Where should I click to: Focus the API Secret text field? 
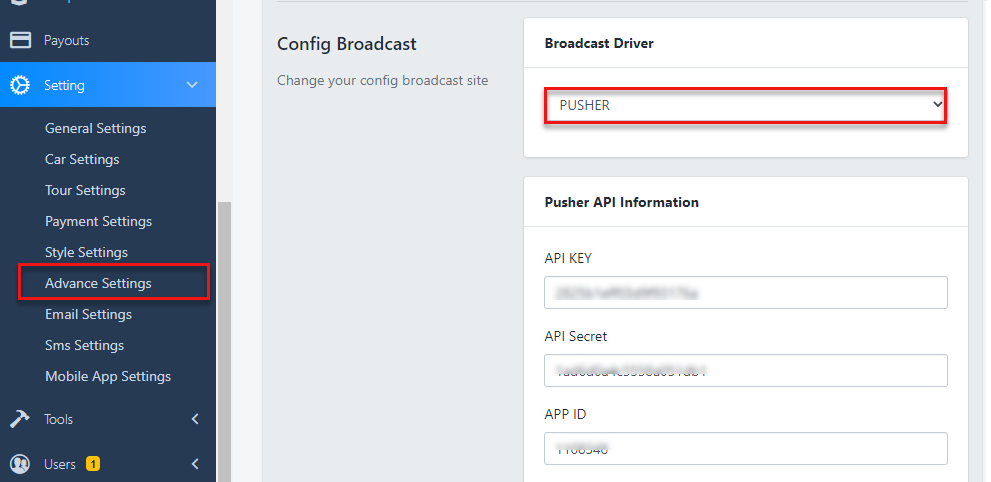745,370
